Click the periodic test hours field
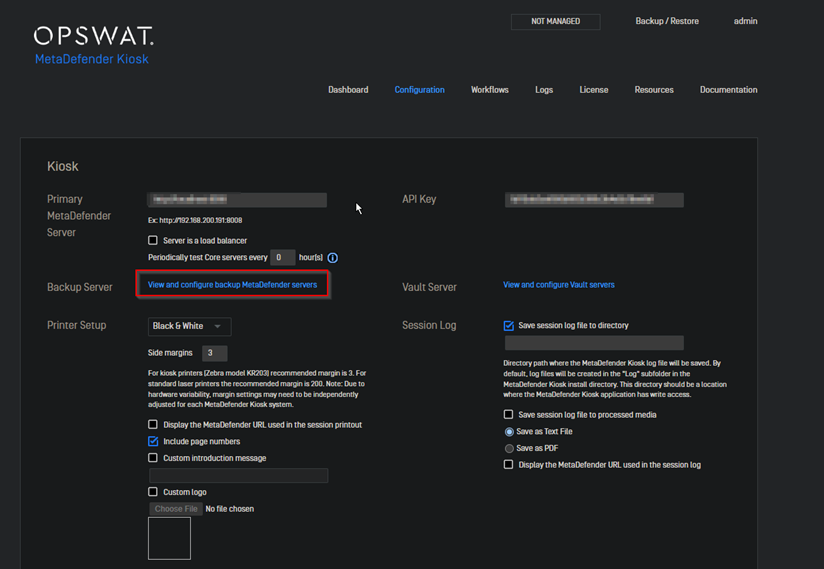The image size is (824, 569). coord(283,257)
